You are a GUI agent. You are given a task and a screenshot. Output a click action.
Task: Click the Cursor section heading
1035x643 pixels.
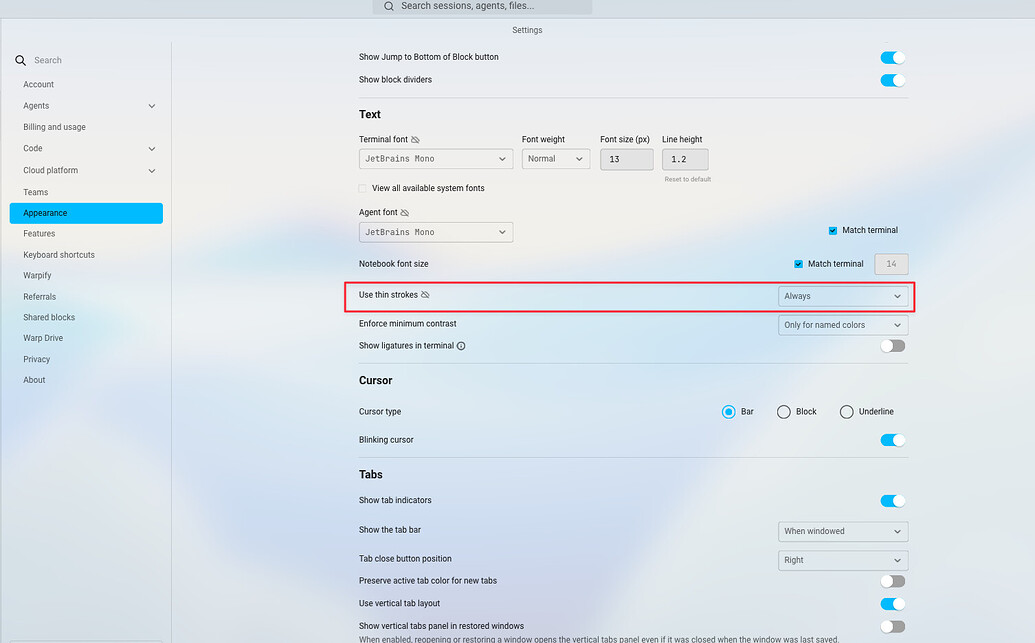coord(376,381)
